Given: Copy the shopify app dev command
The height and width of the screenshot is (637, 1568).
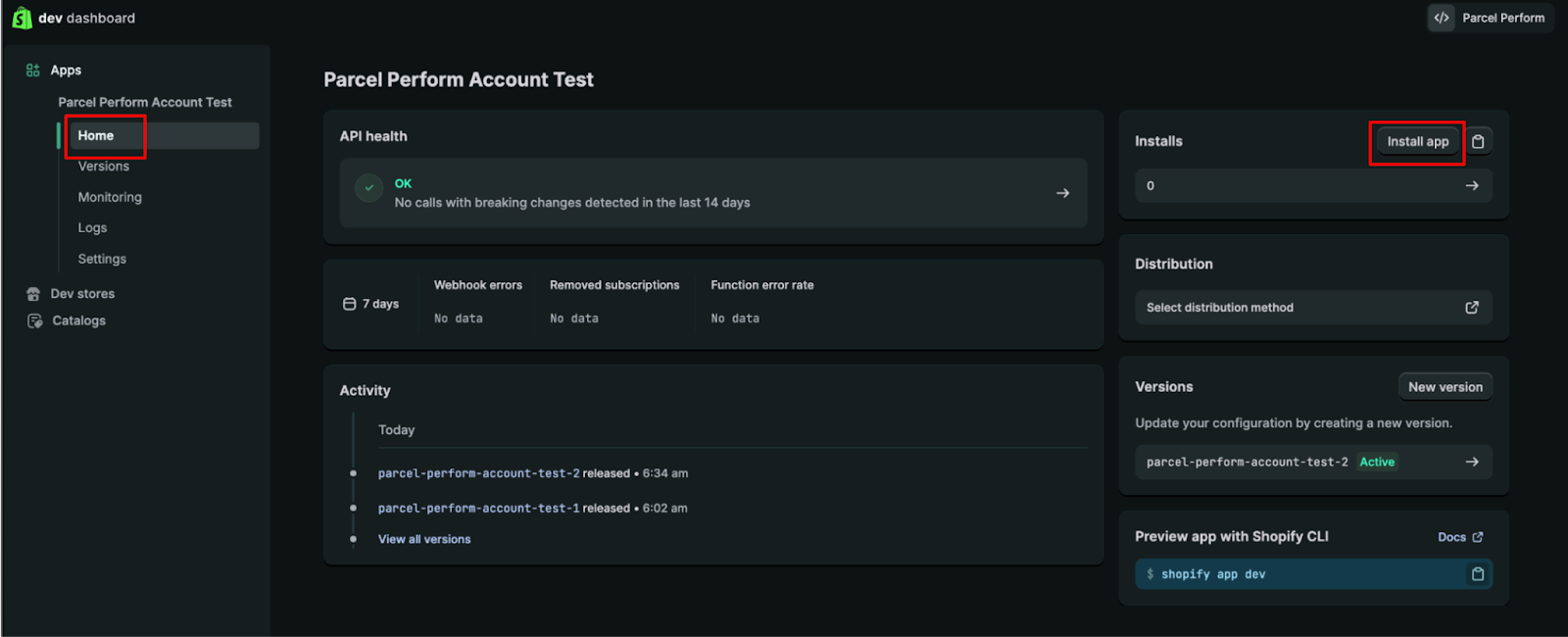Looking at the screenshot, I should 1478,574.
